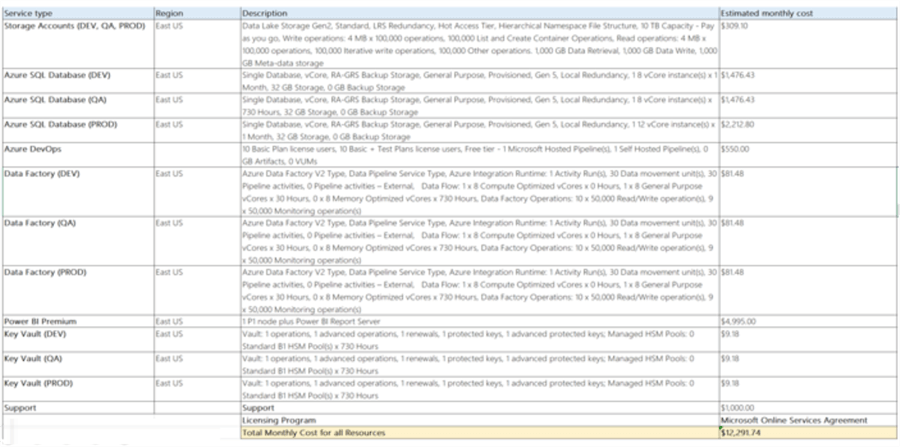Viewport: 900px width, 447px height.
Task: Click the $309.10 storage cost cell
Action: point(808,45)
